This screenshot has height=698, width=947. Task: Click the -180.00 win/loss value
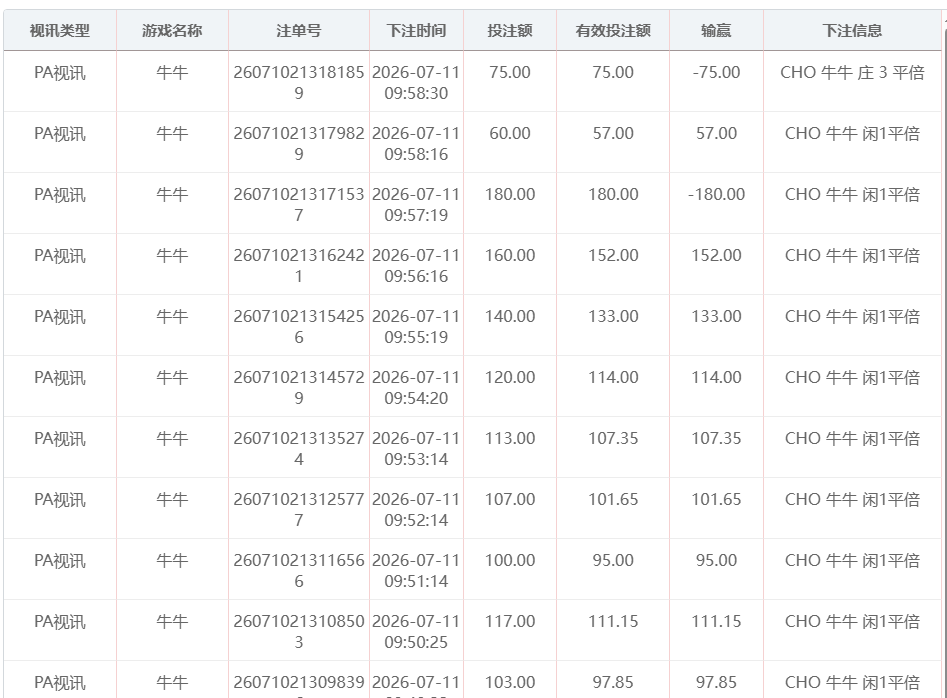[x=716, y=194]
